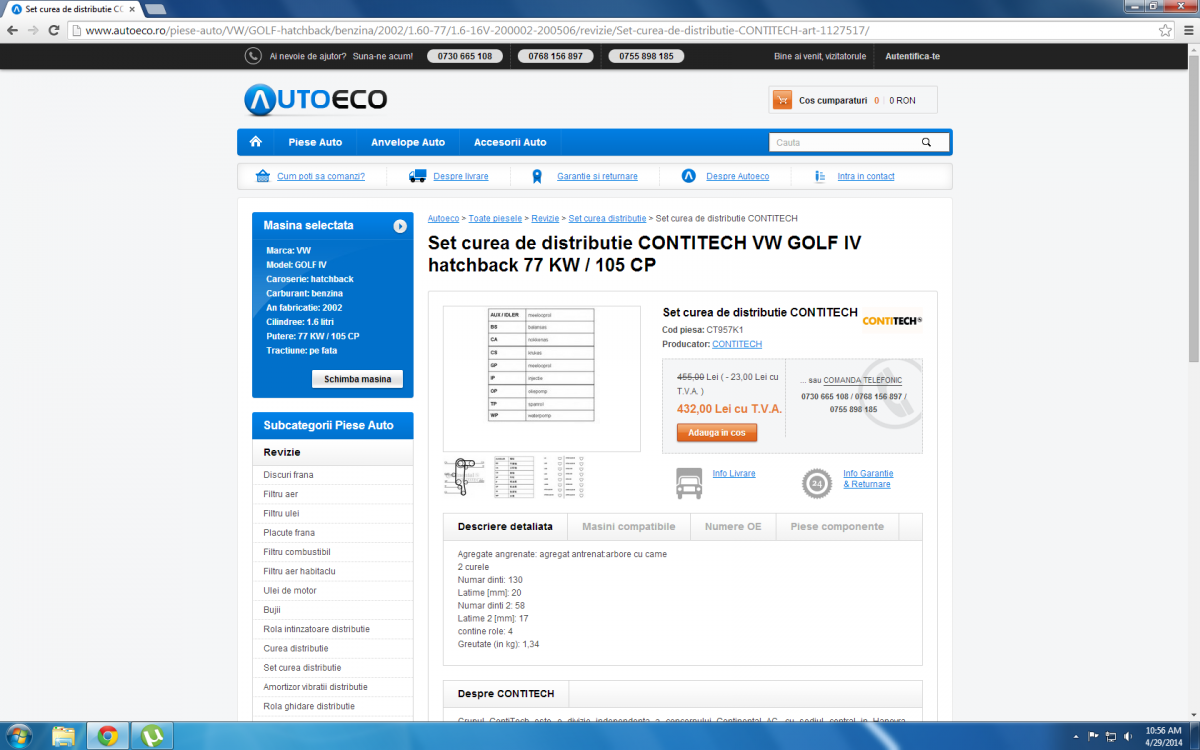Click the Cauta search field
The width and height of the screenshot is (1200, 750).
click(x=843, y=142)
